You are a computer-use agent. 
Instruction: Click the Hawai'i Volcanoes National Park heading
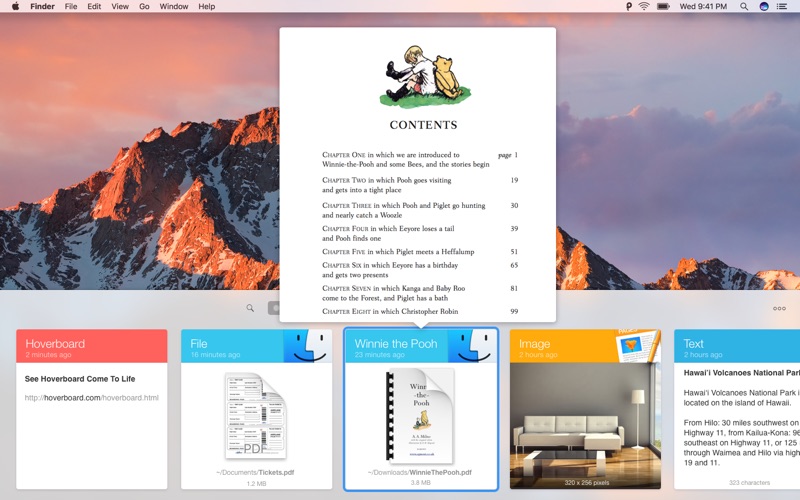tap(741, 373)
